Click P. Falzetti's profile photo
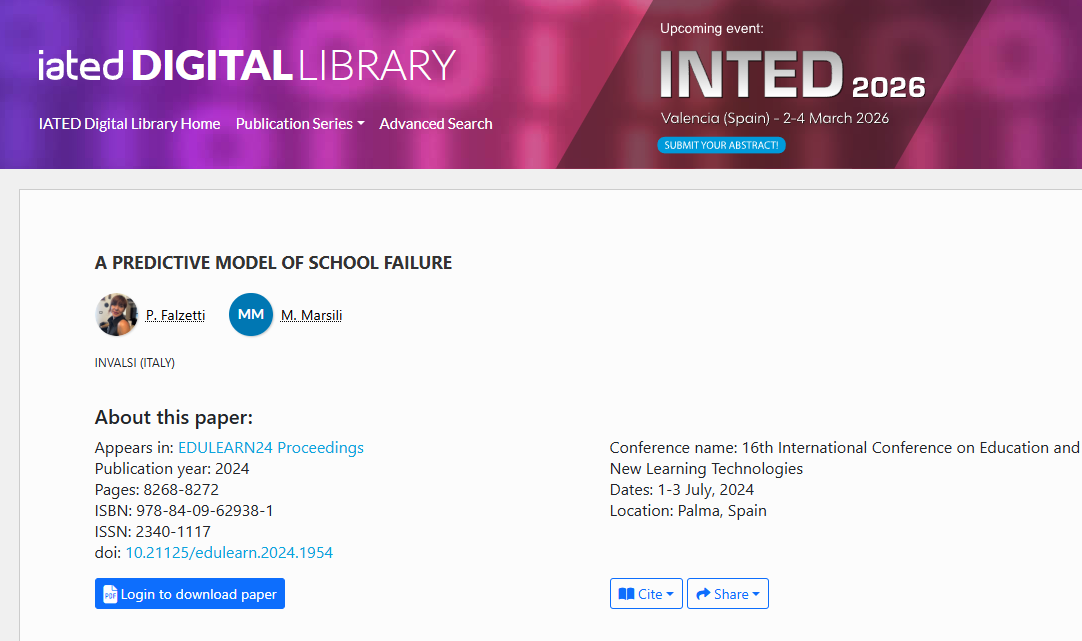 tap(116, 315)
